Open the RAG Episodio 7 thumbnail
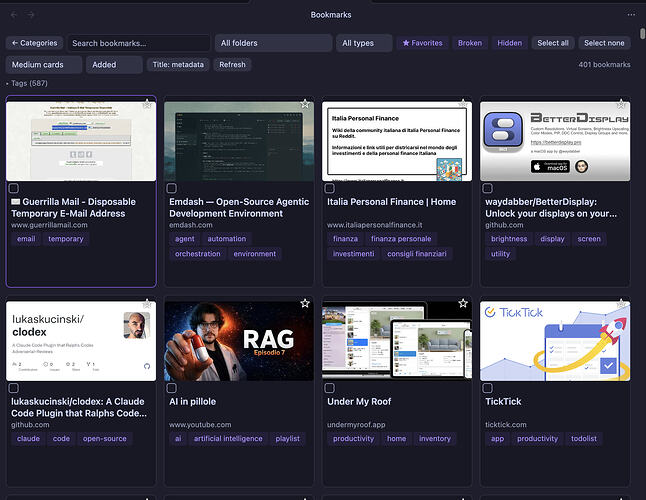646x500 pixels. tap(239, 341)
